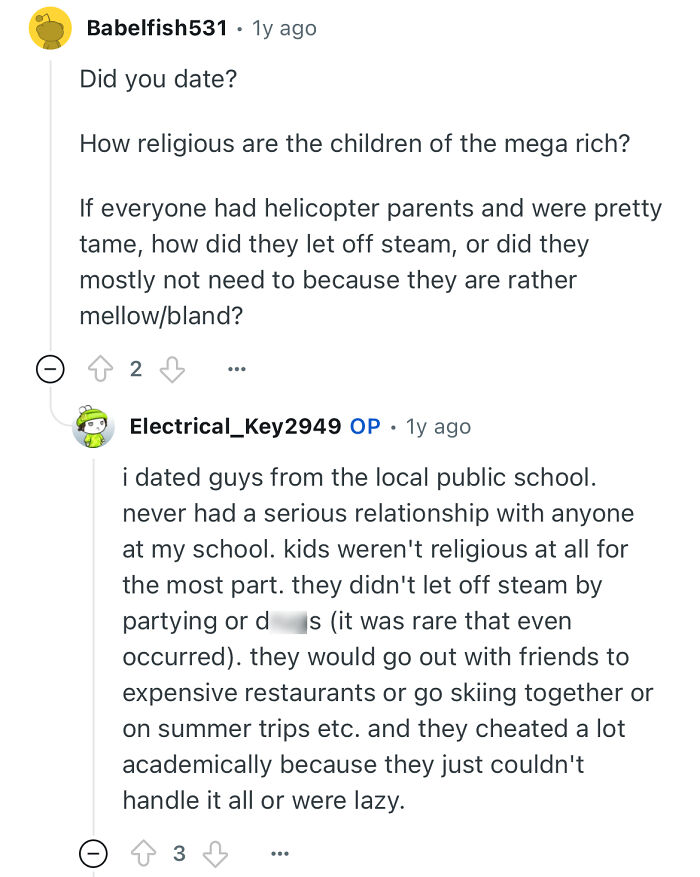The height and width of the screenshot is (877, 700).
Task: Click Babelfish531's vote count of 2
Action: [136, 369]
